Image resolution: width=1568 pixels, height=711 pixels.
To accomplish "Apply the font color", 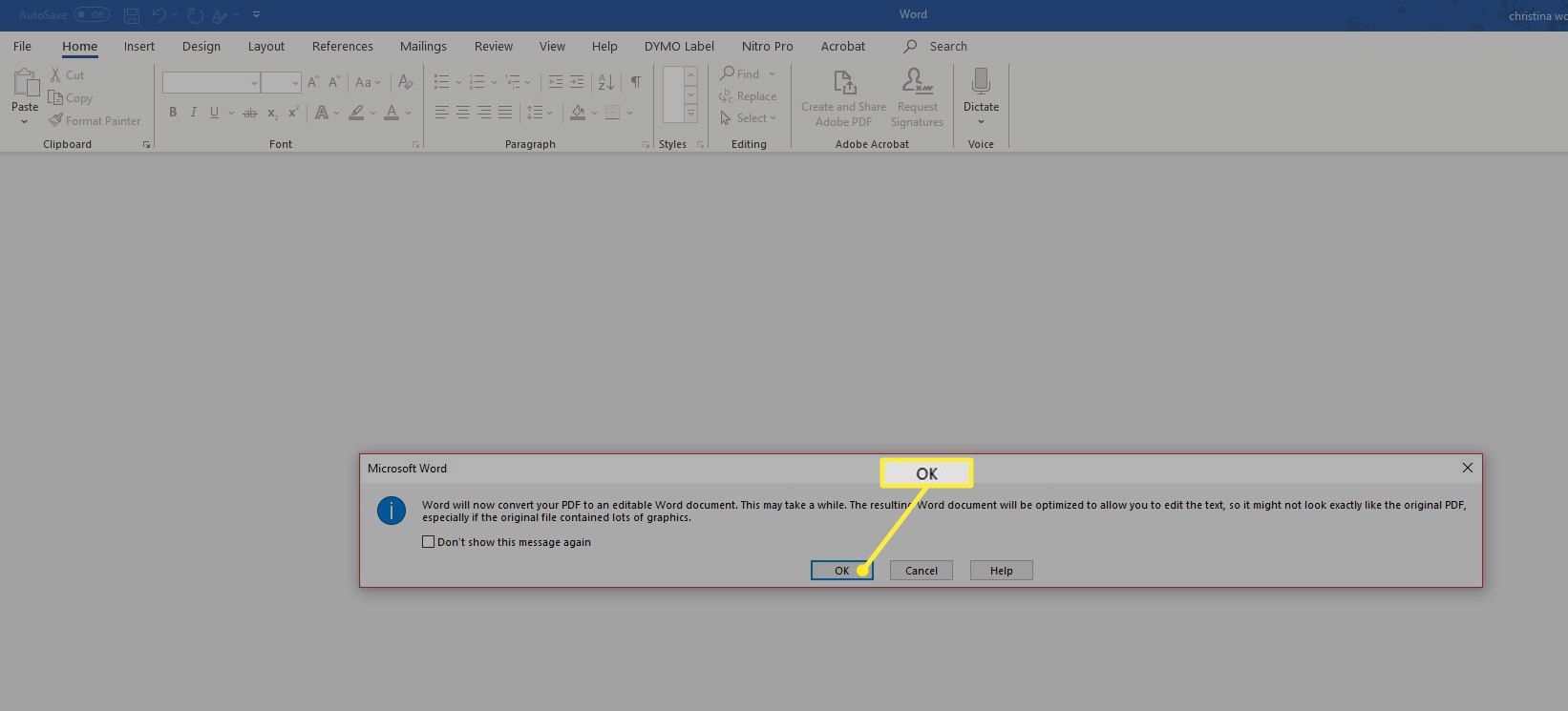I will [392, 113].
